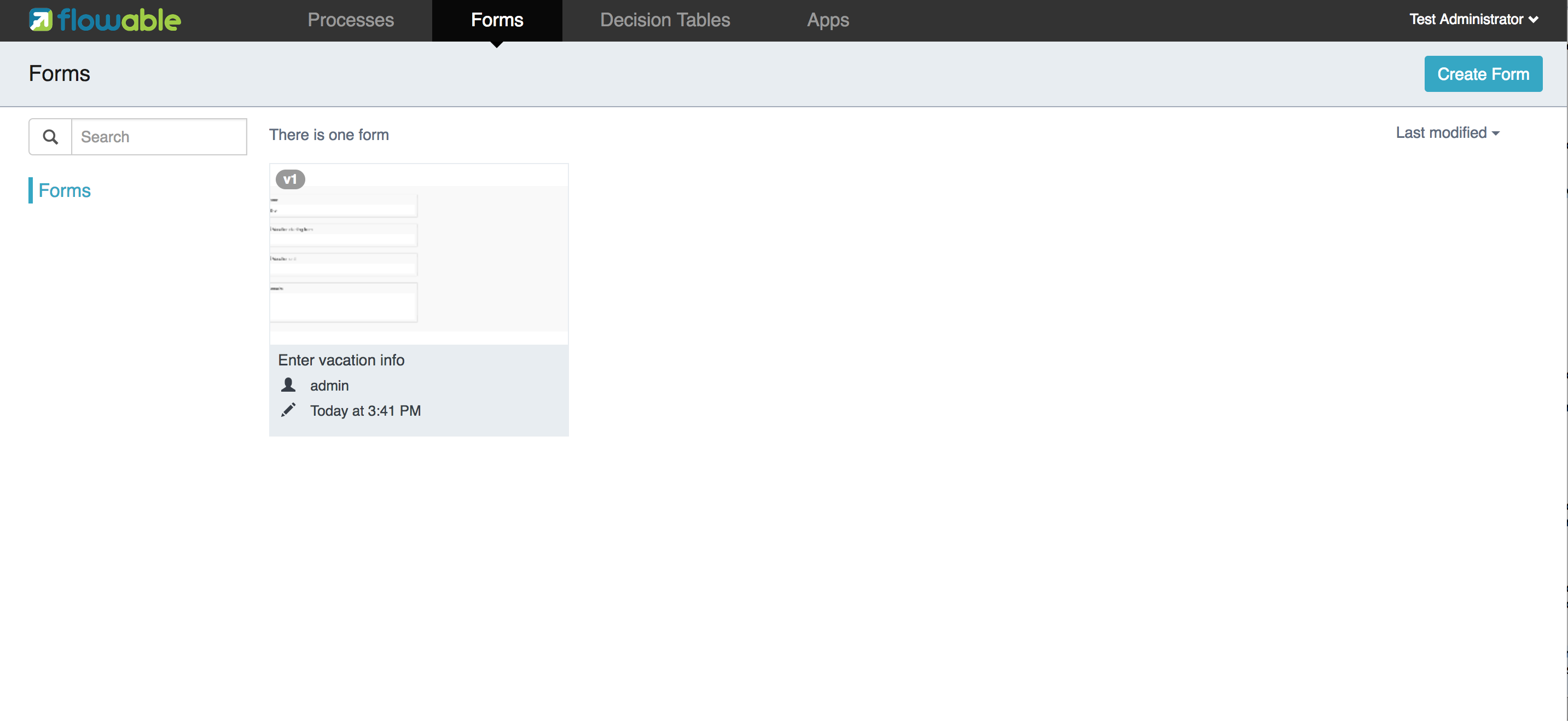The width and height of the screenshot is (1568, 721).
Task: Click the 'There is one form' text
Action: point(329,135)
